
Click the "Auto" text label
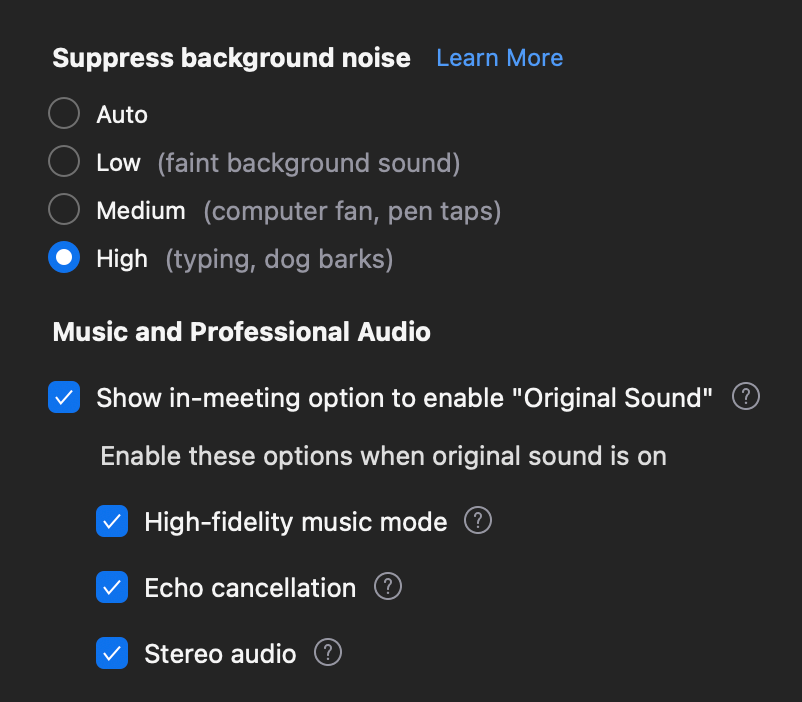point(122,115)
